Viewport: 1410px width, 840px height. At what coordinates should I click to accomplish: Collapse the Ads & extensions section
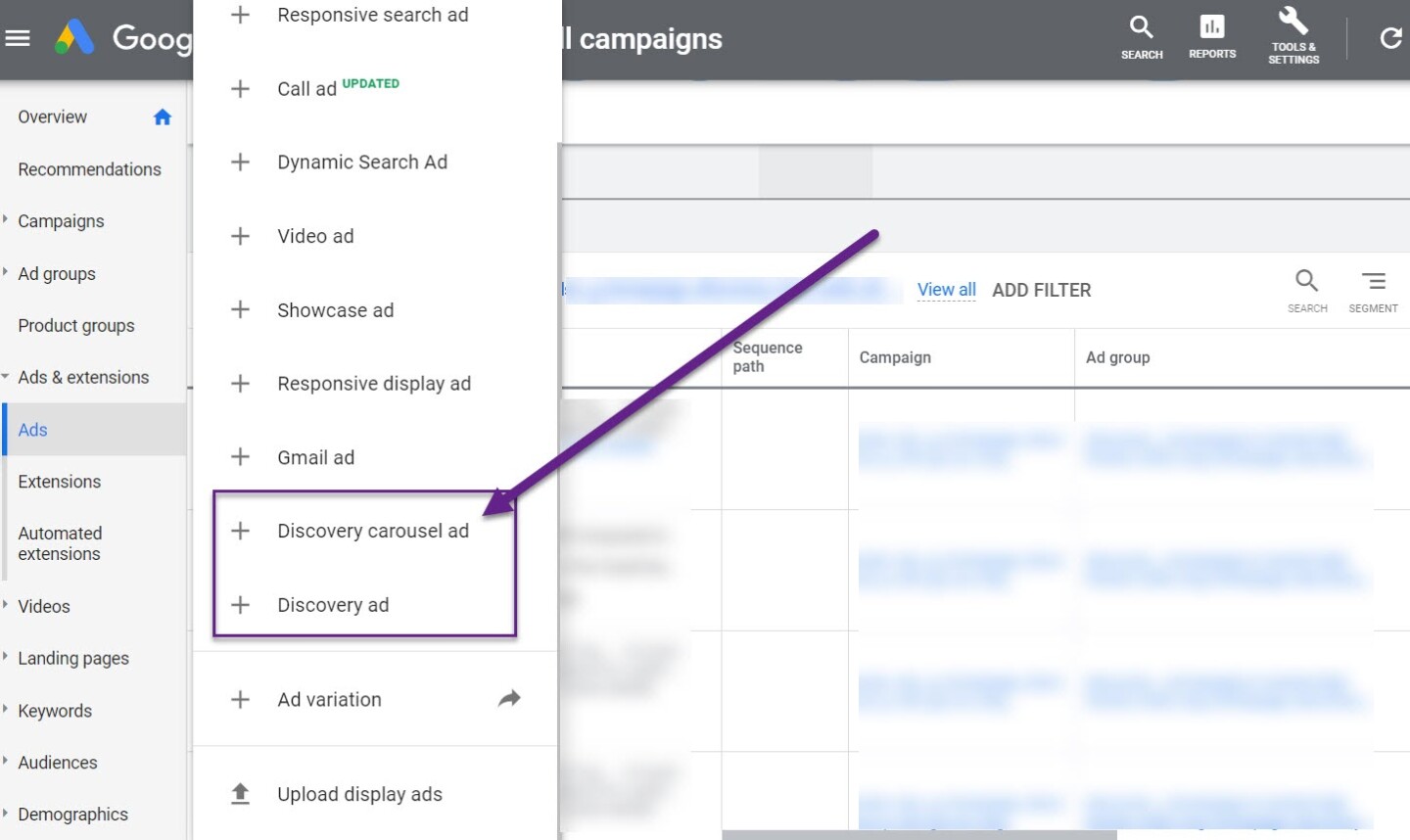coord(6,377)
